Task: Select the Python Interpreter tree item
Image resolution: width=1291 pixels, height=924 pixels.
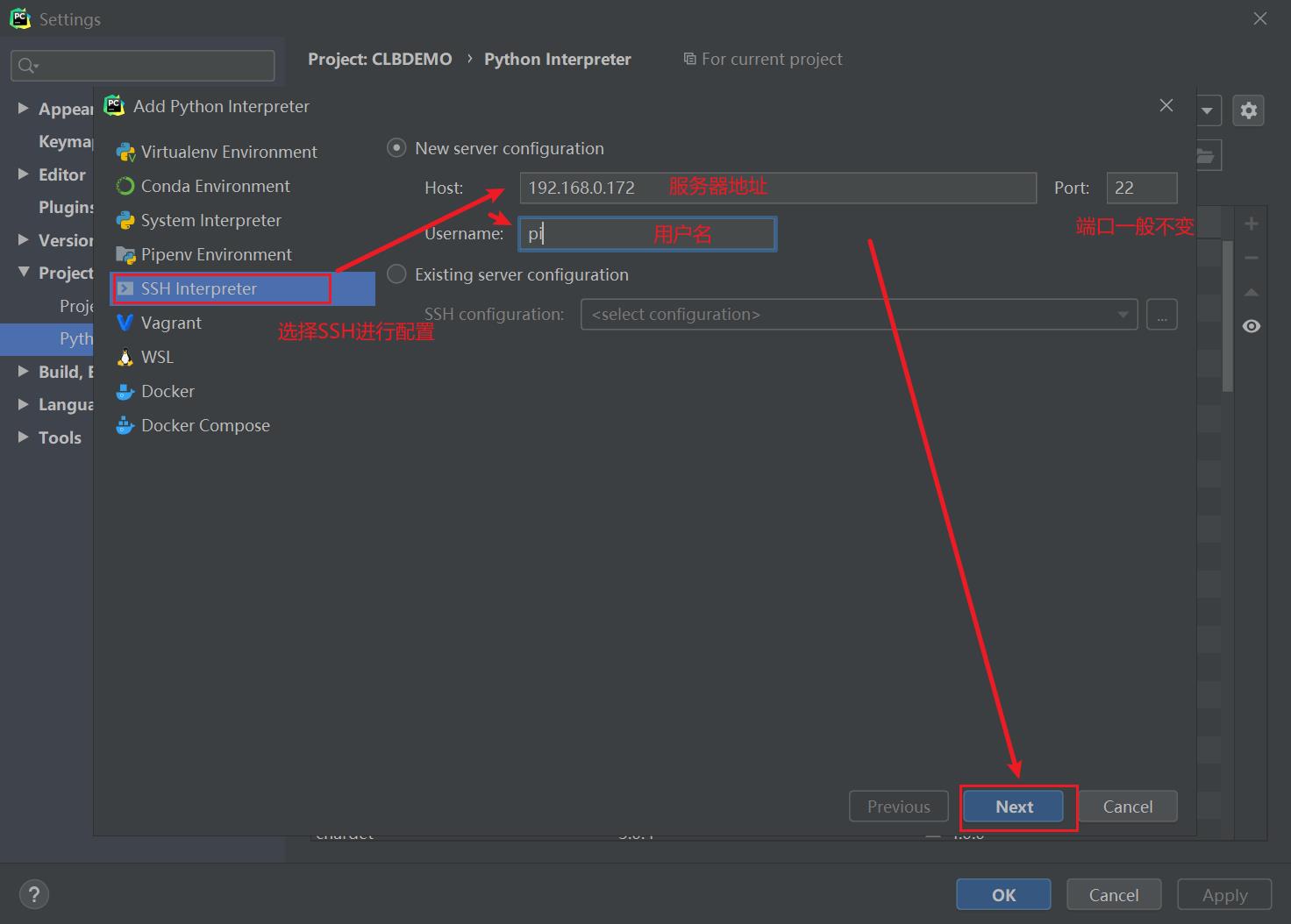Action: point(46,338)
